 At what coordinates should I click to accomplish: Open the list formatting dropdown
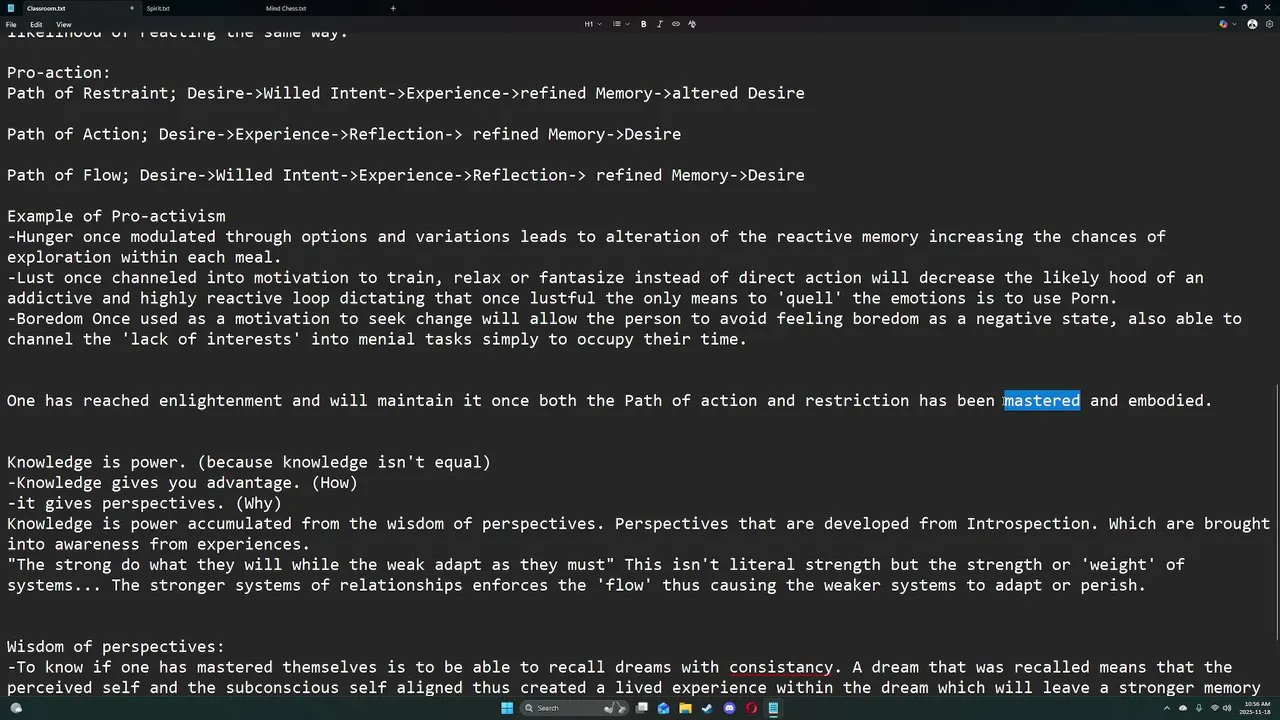tap(619, 24)
